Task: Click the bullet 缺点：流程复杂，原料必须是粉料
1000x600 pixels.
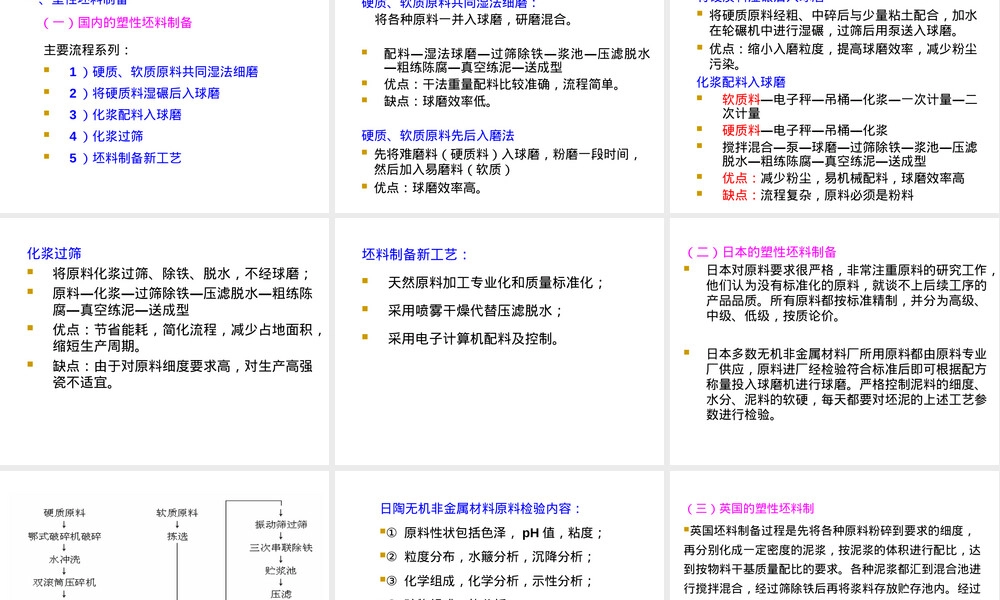Action: (x=818, y=195)
